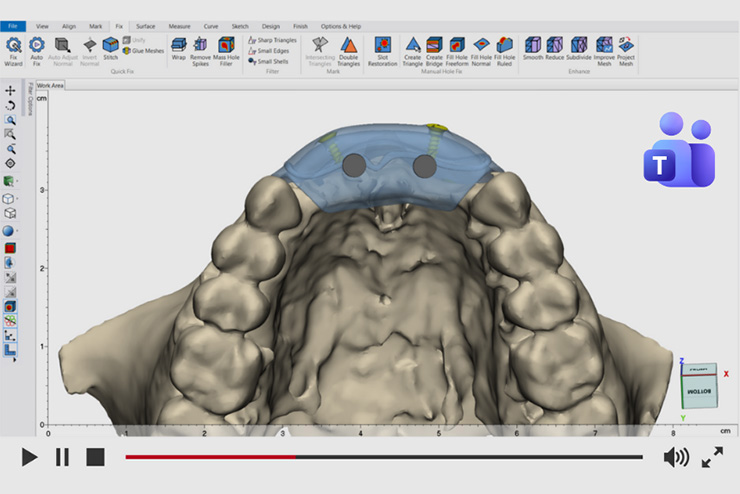Enter fullscreen with the expand arrows
Screen dimensions: 740x494
point(712,457)
